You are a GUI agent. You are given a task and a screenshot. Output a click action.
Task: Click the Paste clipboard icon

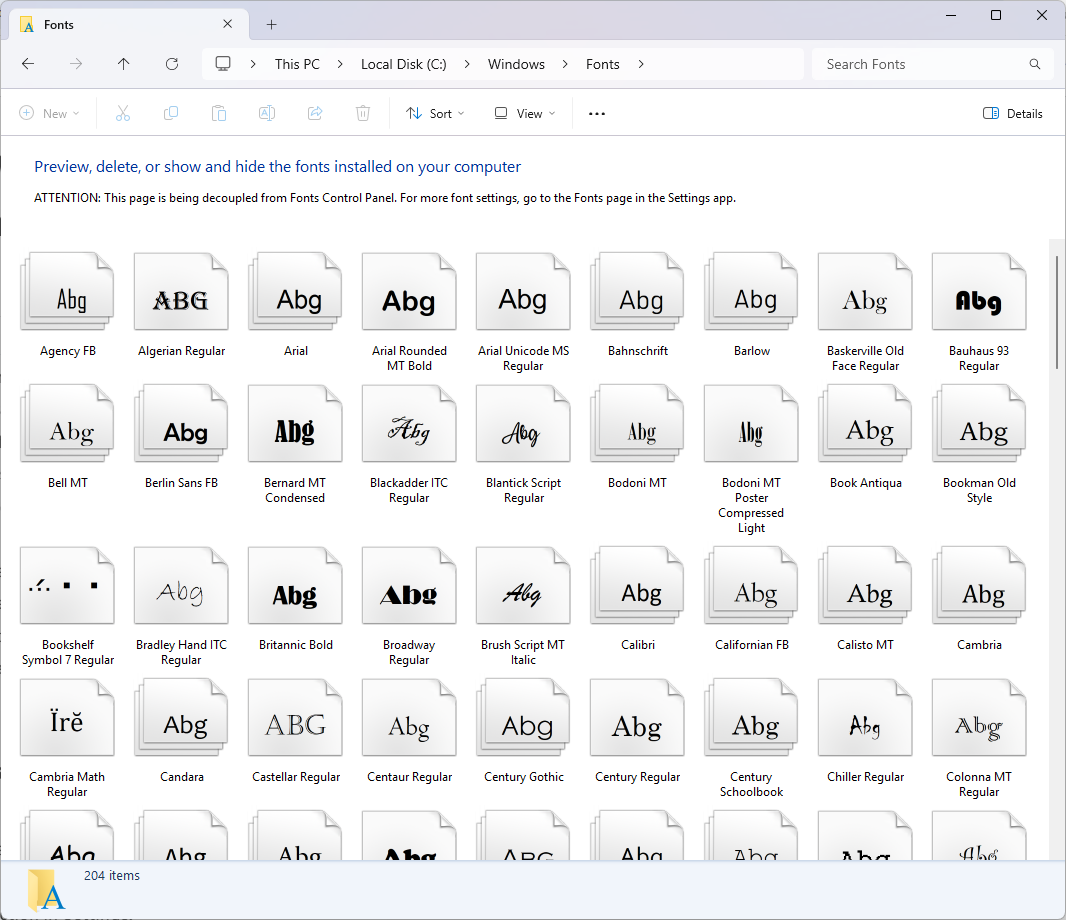click(x=219, y=114)
